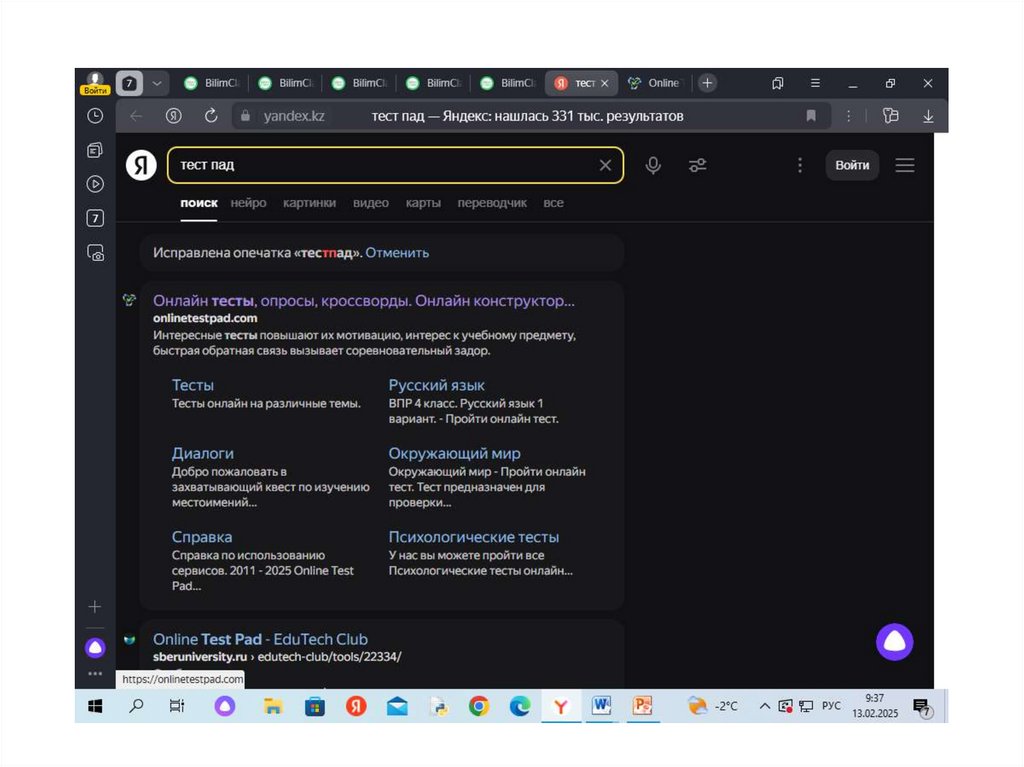Click the Yandex home Я button in toolbar
This screenshot has width=1024, height=767.
173,116
